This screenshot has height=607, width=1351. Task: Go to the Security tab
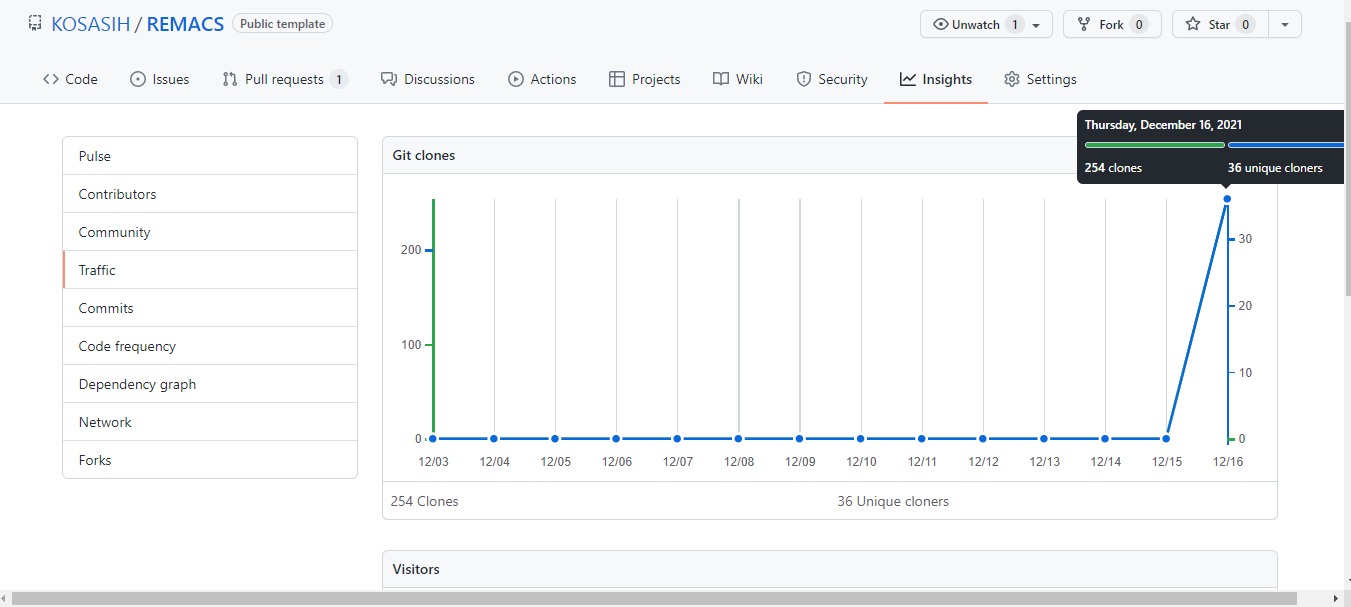click(x=832, y=79)
